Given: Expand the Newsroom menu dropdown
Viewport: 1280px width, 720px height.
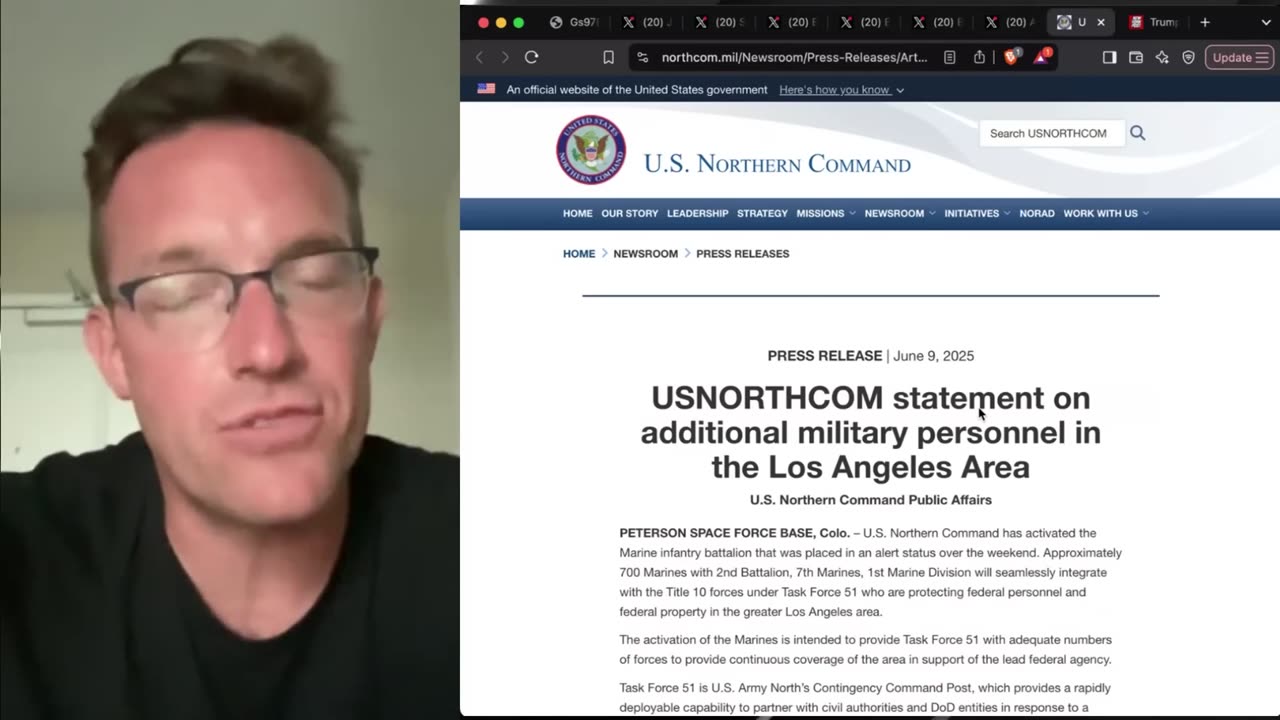Looking at the screenshot, I should point(900,213).
